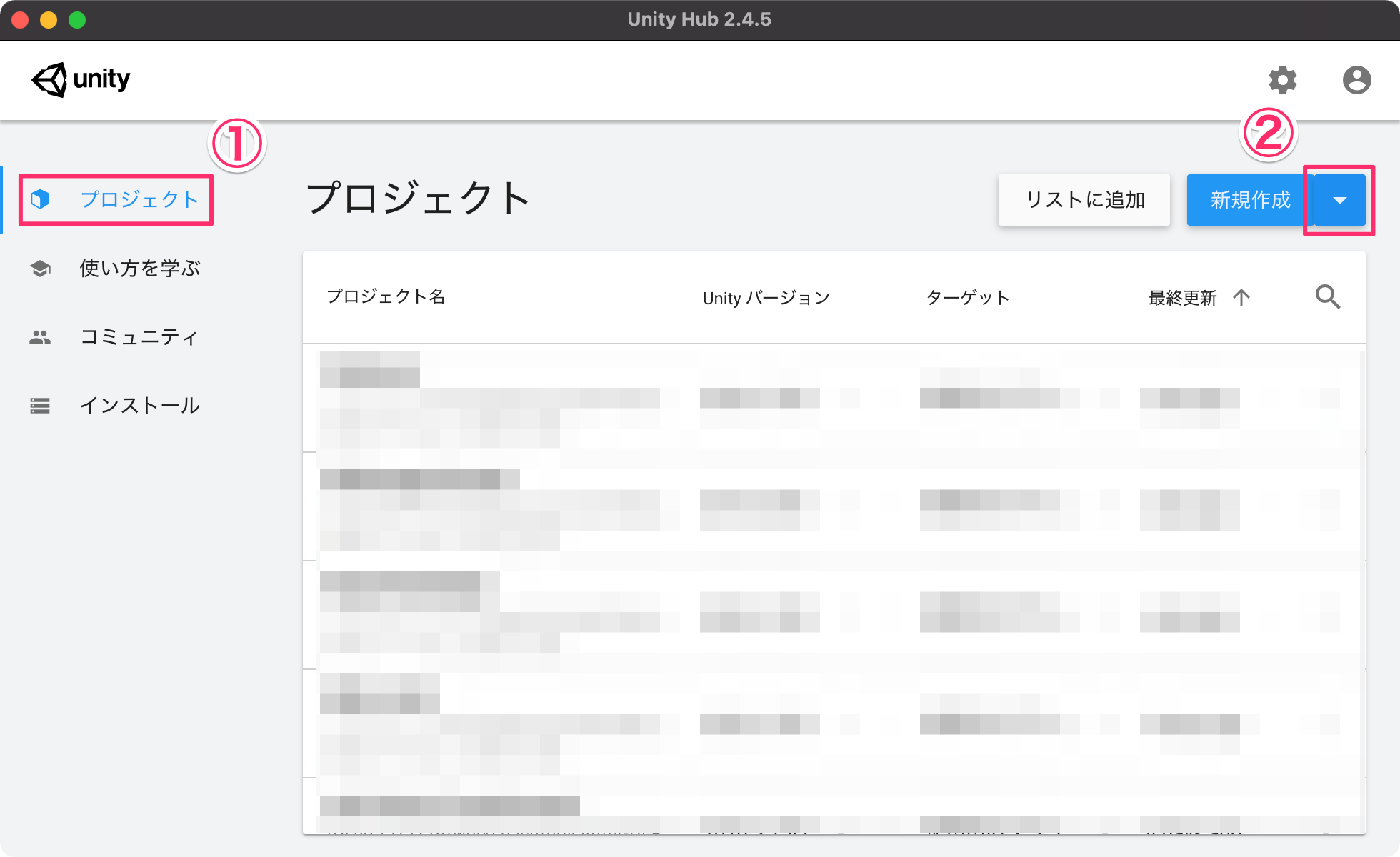Image resolution: width=1400 pixels, height=857 pixels.
Task: Select the プロジェクト sidebar tab
Action: (x=116, y=199)
